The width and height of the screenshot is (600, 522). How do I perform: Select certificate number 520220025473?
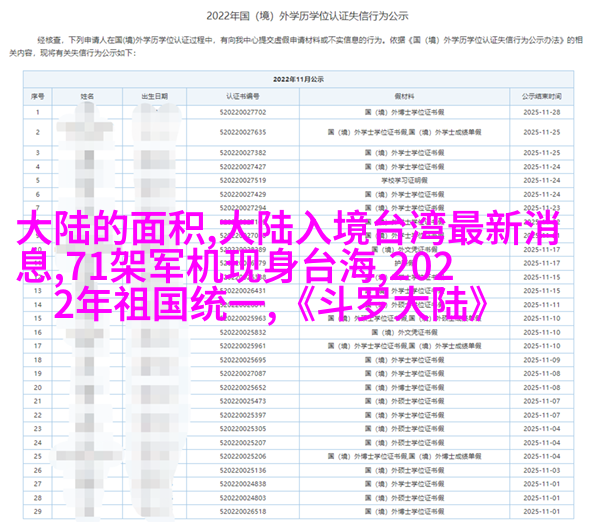point(243,401)
